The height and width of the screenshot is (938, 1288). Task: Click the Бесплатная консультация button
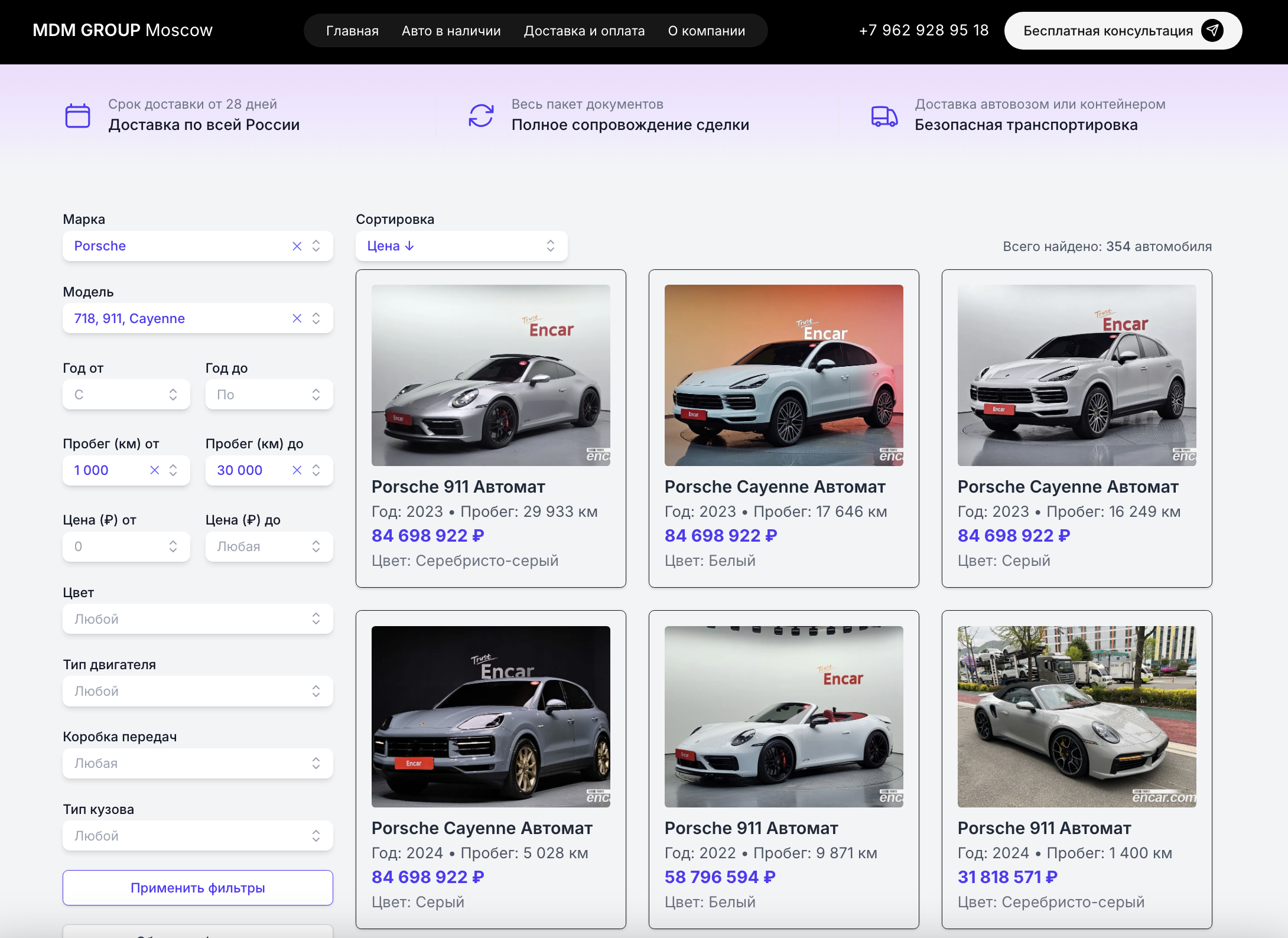tap(1108, 31)
